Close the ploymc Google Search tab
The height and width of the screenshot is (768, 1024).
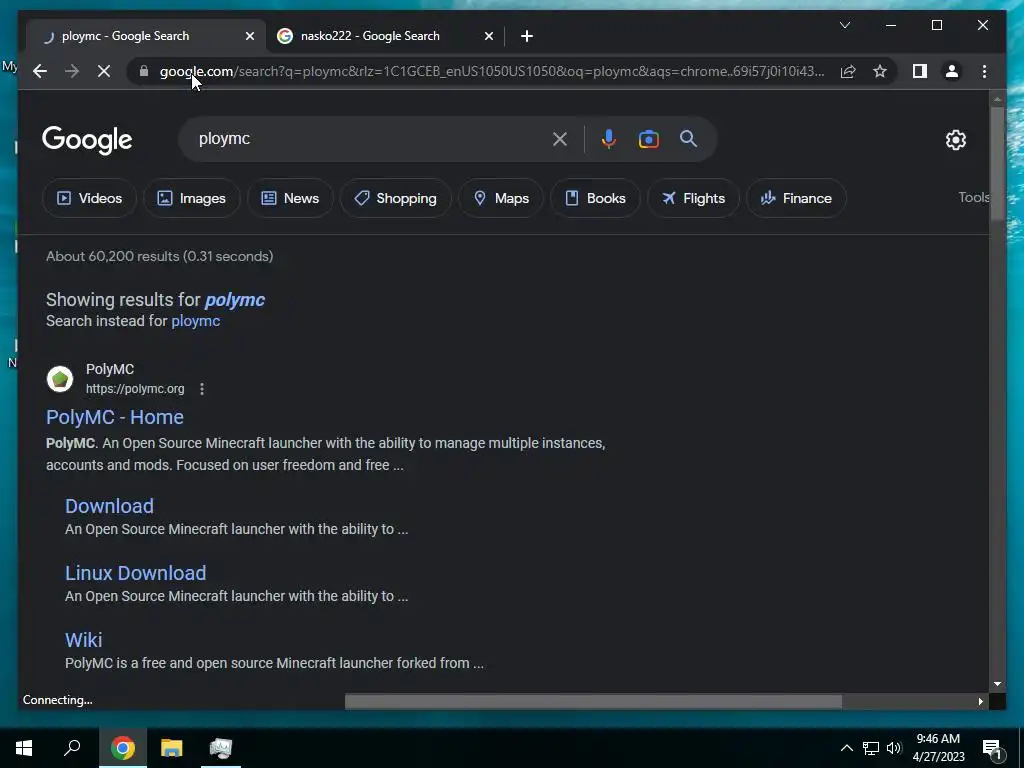click(249, 36)
